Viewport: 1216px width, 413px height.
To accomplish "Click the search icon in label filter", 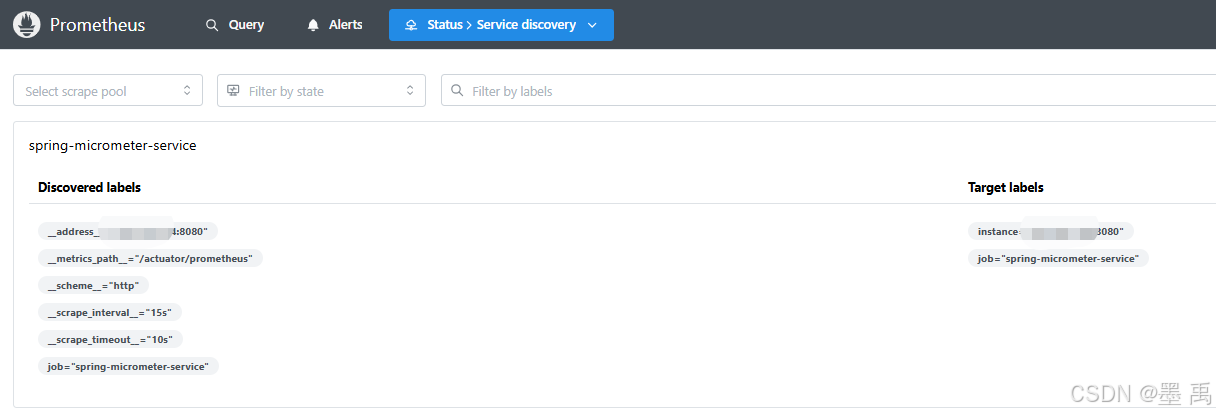I will click(x=457, y=90).
